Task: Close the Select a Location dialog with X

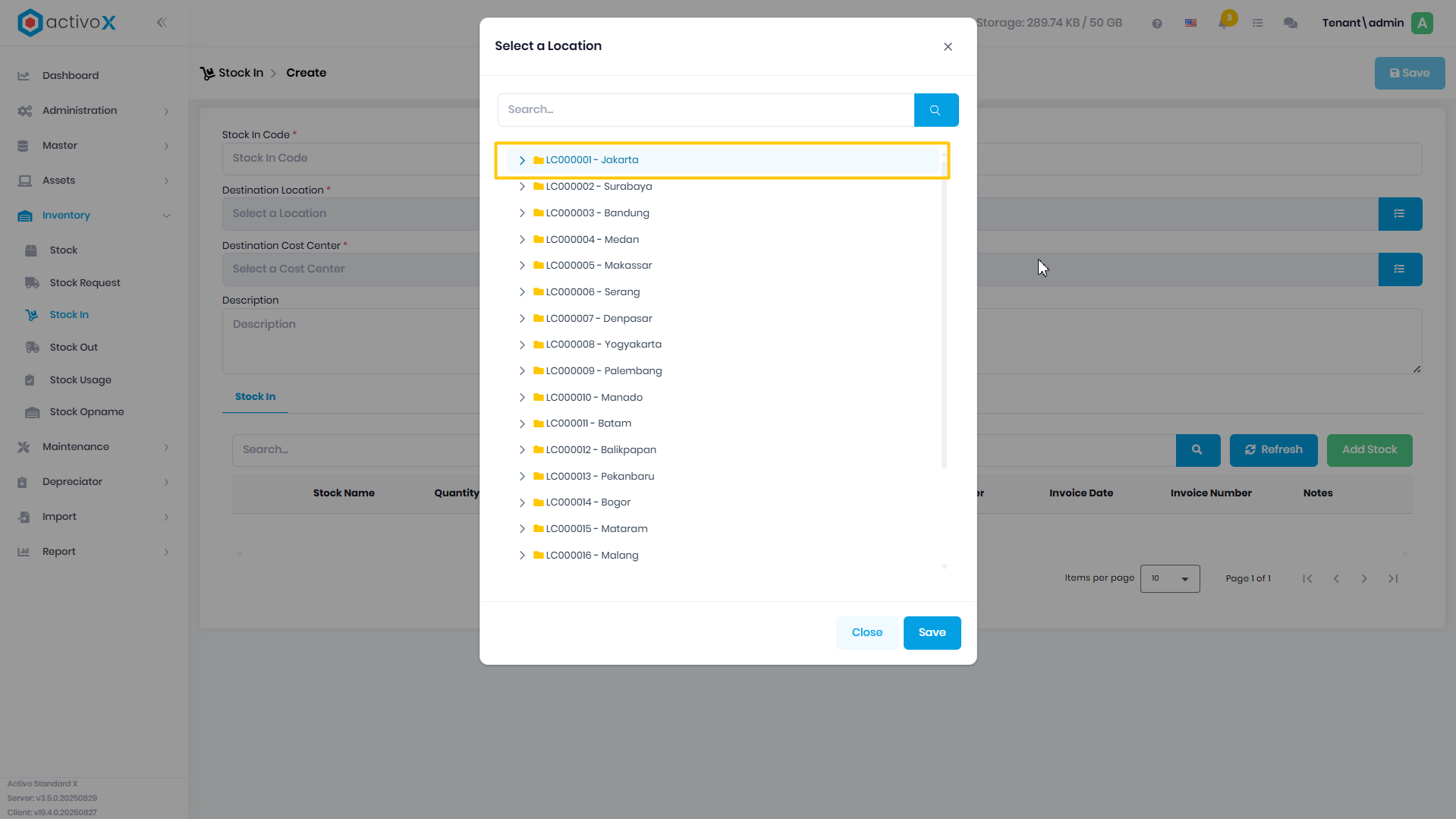Action: (x=948, y=46)
